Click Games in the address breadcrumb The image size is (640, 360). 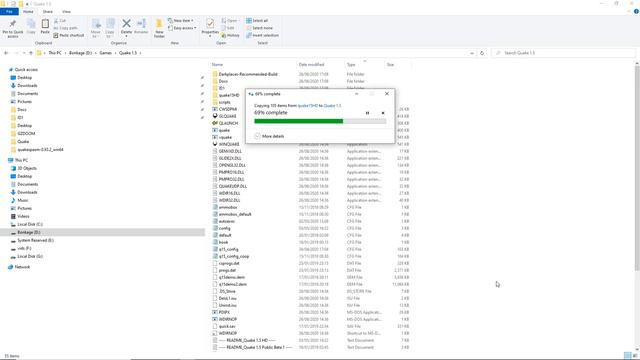106,53
